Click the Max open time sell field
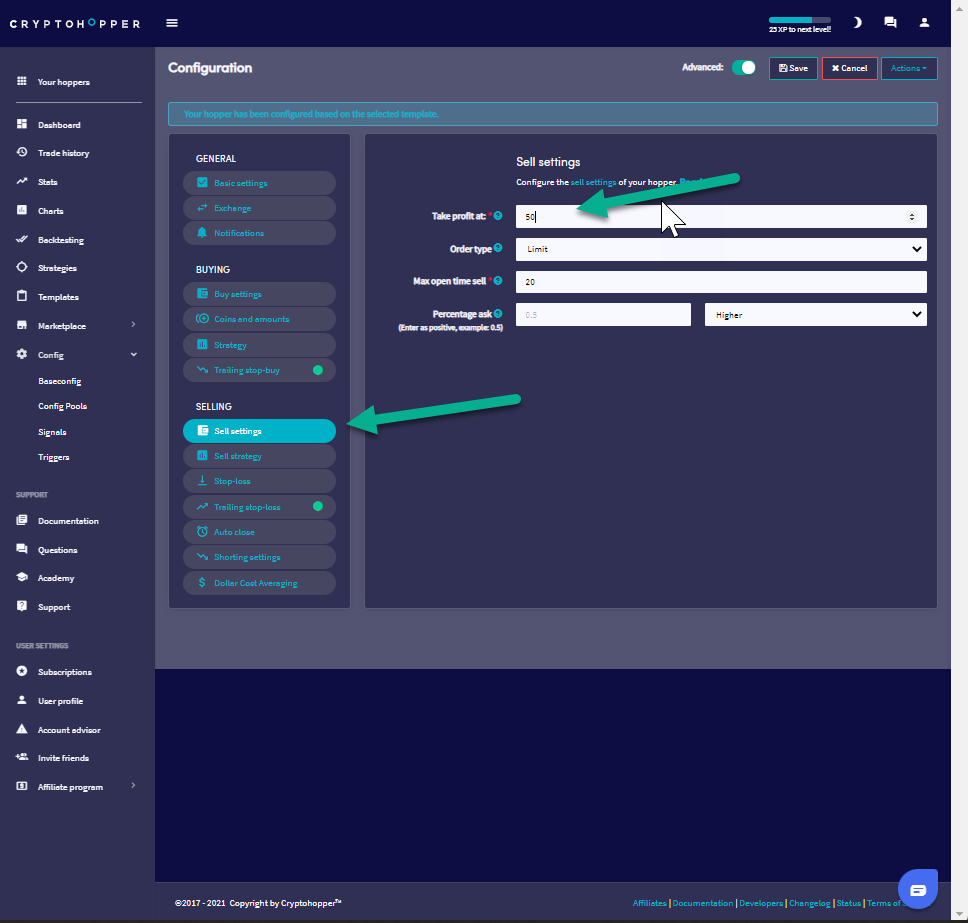This screenshot has height=923, width=968. pyautogui.click(x=721, y=282)
